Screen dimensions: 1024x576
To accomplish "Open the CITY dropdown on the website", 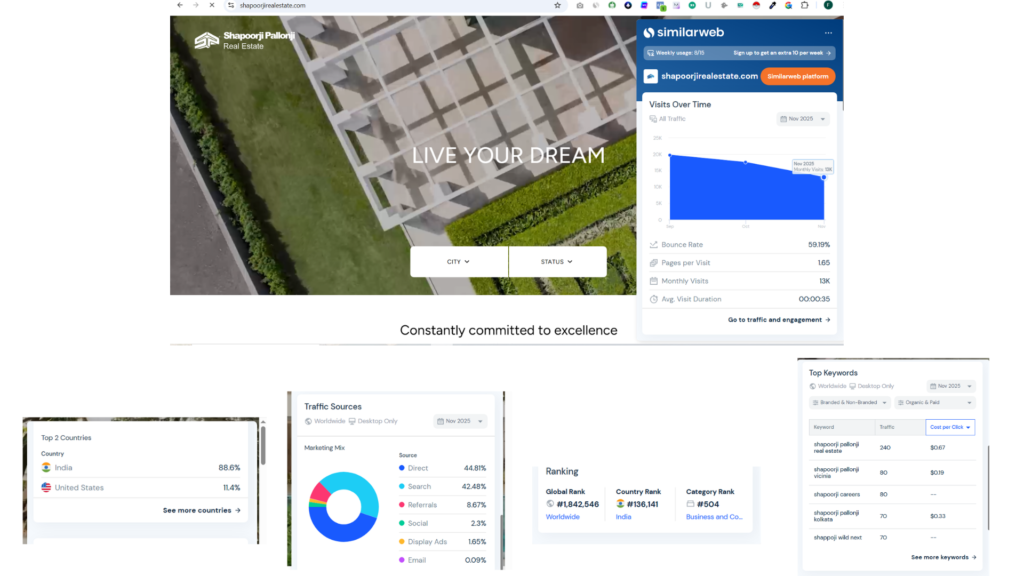I will pyautogui.click(x=459, y=262).
